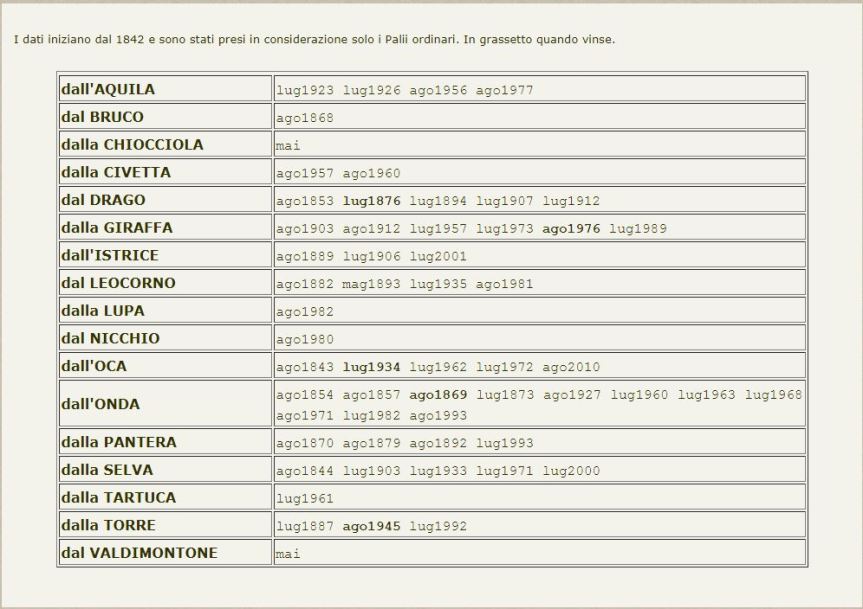Select the bold ago1945 Torre entry
Viewport: 863px width, 609px height.
tap(371, 526)
